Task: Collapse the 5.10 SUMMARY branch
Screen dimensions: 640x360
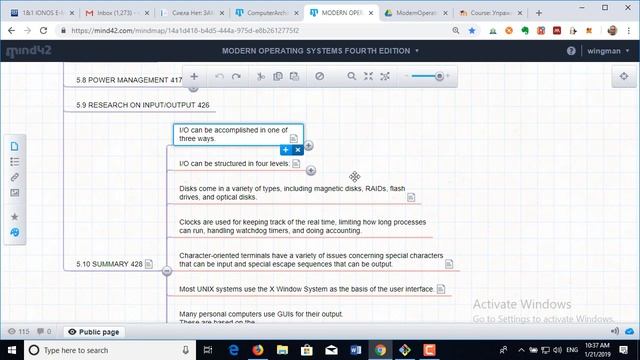Action: [167, 271]
